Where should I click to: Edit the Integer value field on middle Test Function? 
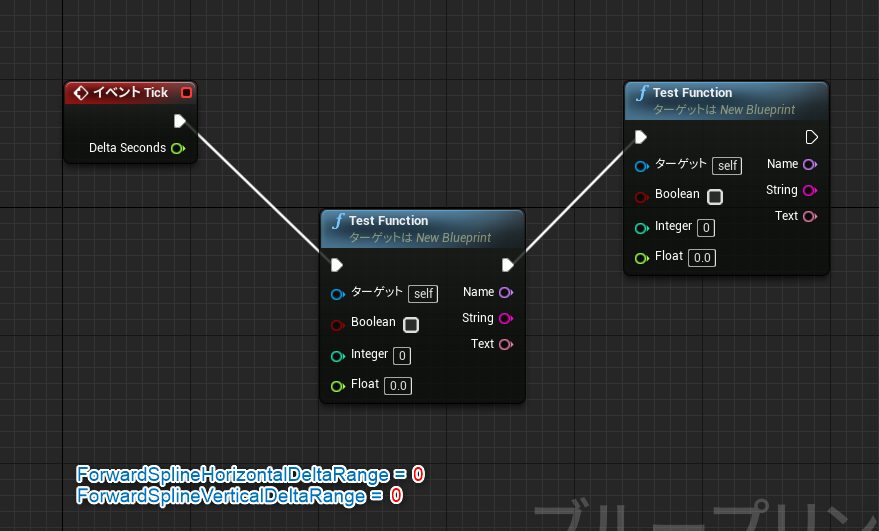click(x=402, y=355)
